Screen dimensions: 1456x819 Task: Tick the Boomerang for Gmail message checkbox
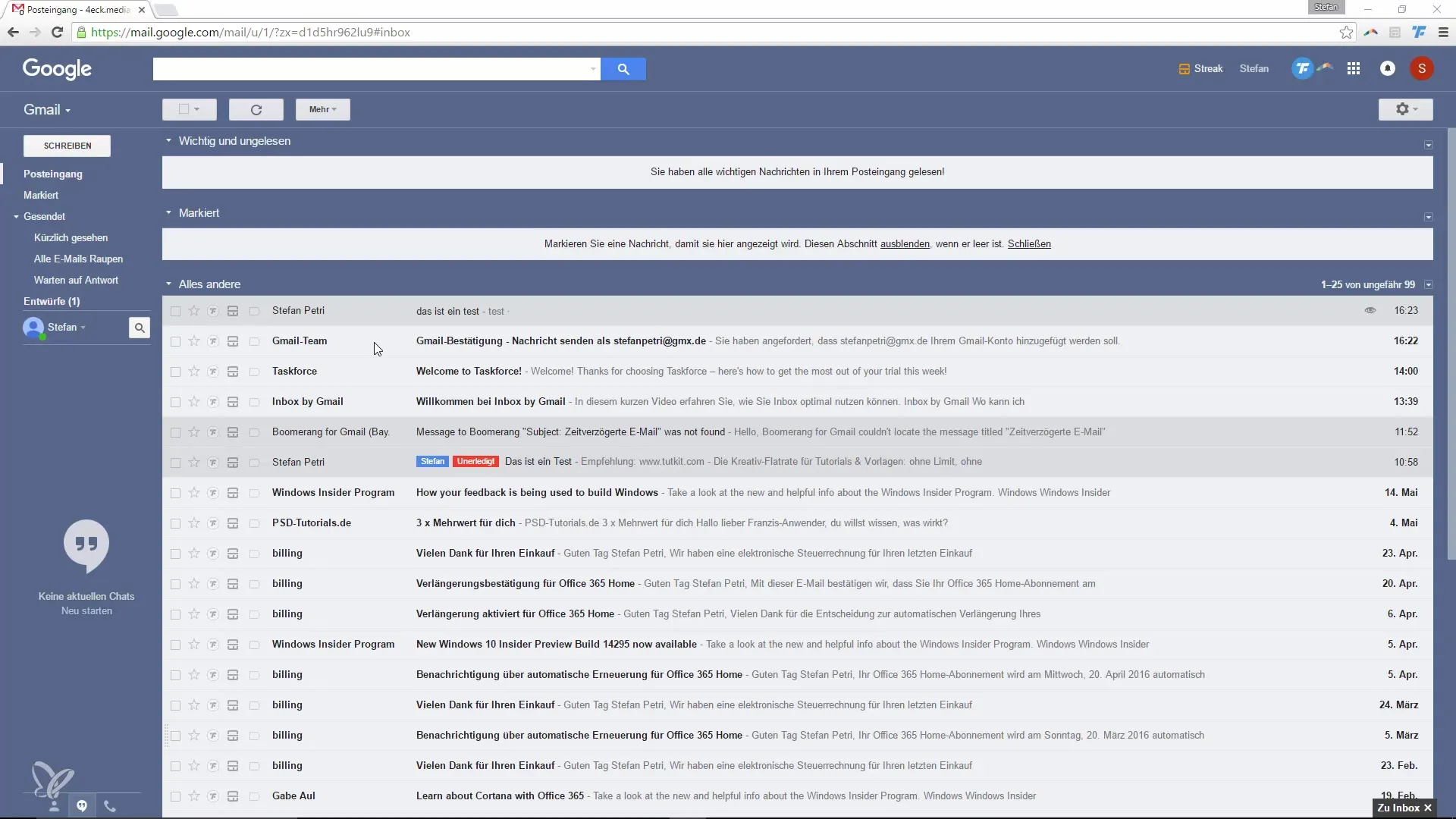pyautogui.click(x=175, y=432)
